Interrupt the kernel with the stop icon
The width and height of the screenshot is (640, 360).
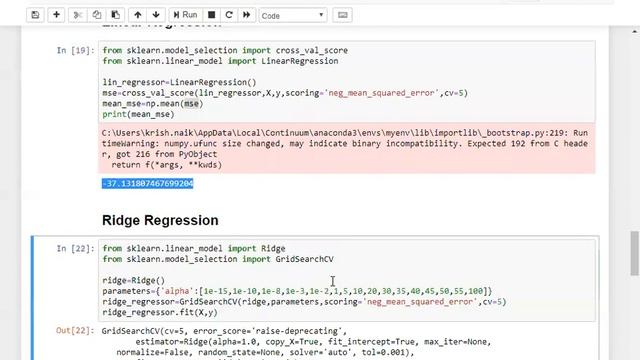(211, 15)
